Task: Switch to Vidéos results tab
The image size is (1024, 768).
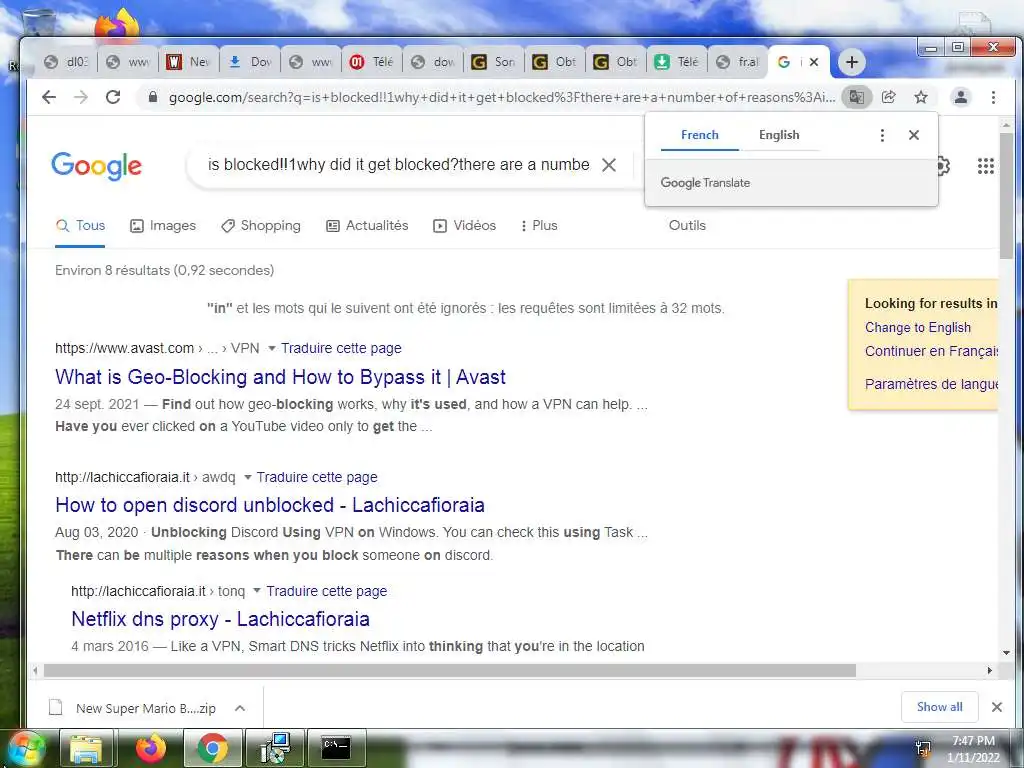Action: 464,226
